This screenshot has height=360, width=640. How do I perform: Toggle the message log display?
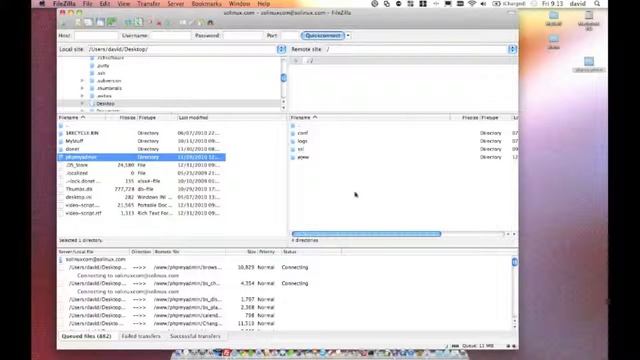point(77,22)
